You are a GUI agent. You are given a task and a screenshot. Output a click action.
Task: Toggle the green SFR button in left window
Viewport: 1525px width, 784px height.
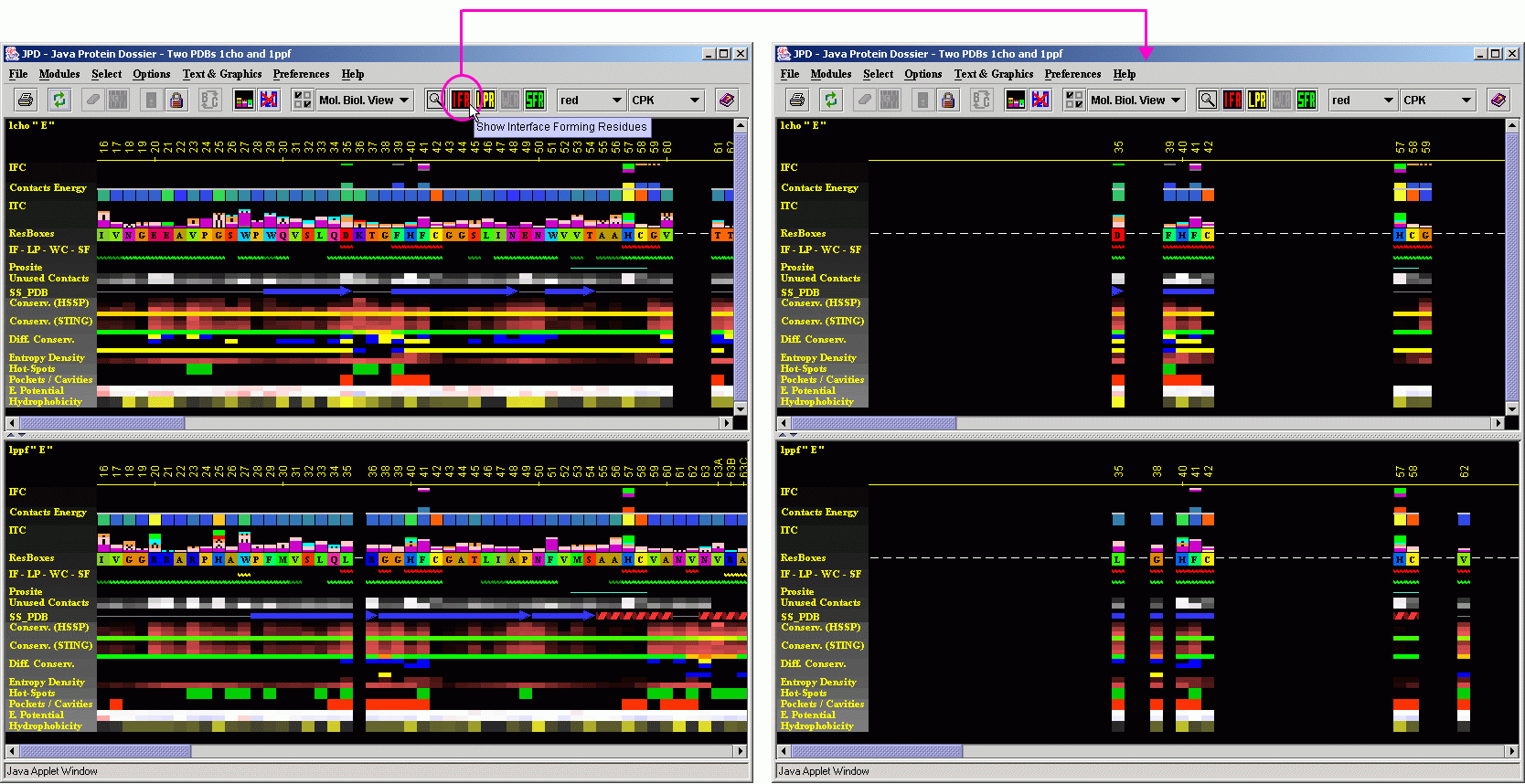tap(535, 100)
